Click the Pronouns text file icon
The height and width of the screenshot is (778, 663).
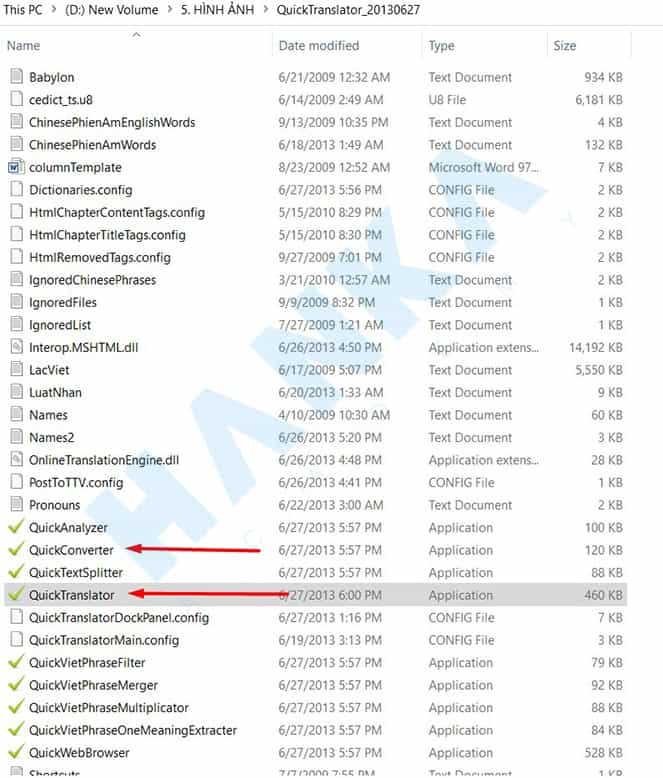[x=16, y=505]
